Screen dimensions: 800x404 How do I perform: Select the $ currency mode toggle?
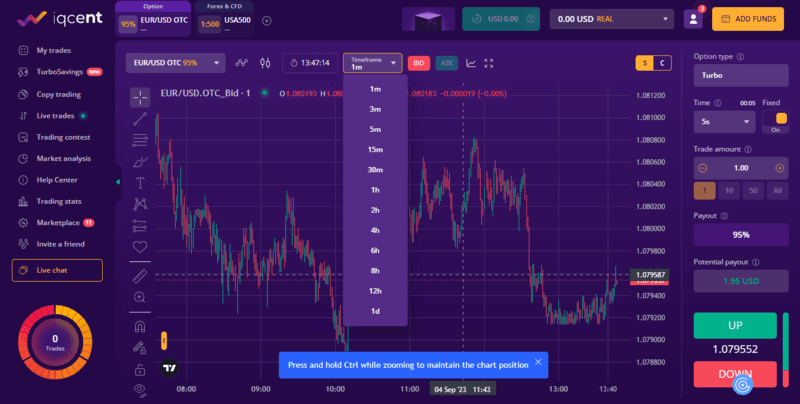[645, 63]
